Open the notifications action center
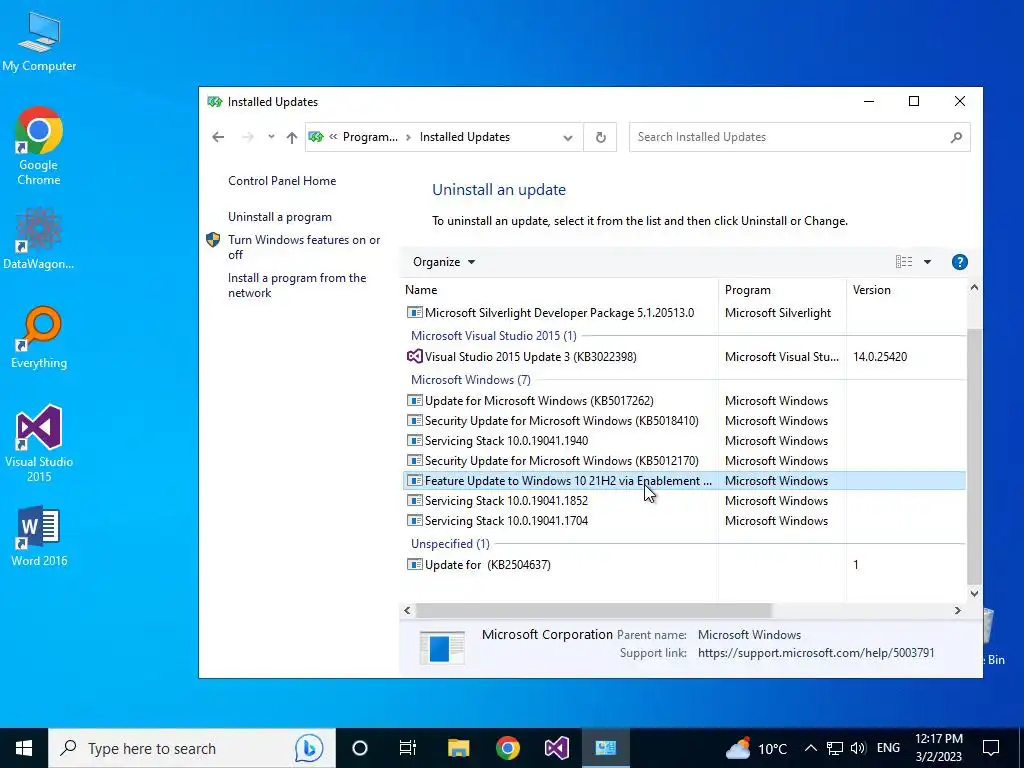The image size is (1024, 768). pyautogui.click(x=991, y=748)
